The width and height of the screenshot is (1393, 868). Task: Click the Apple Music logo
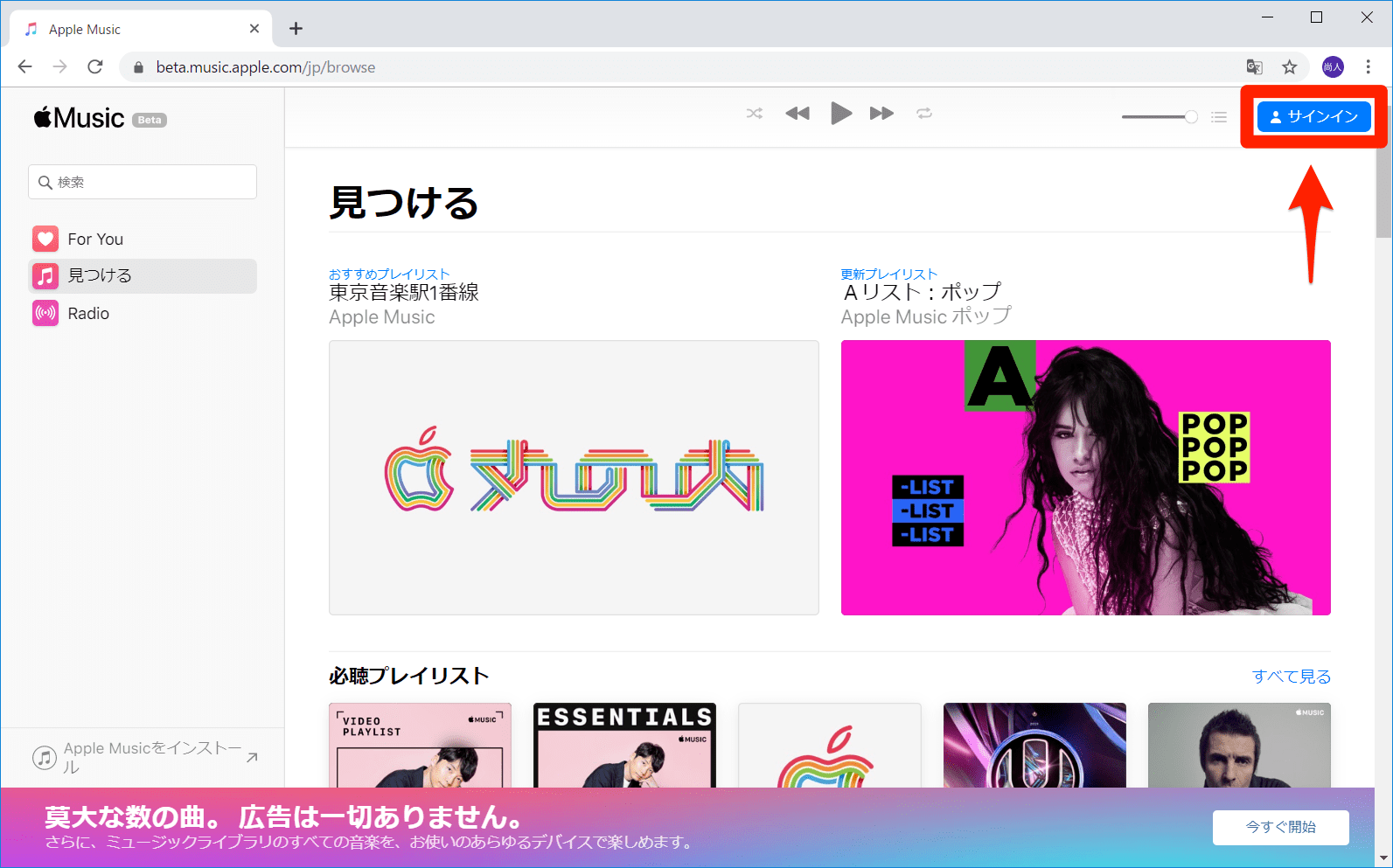80,118
